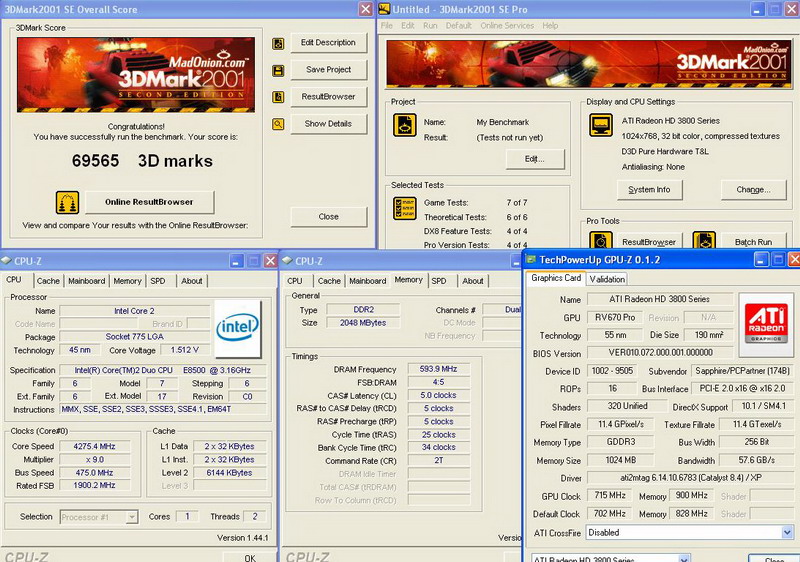Image resolution: width=800 pixels, height=562 pixels.
Task: Click the magnifier Show Details icon
Action: [278, 124]
